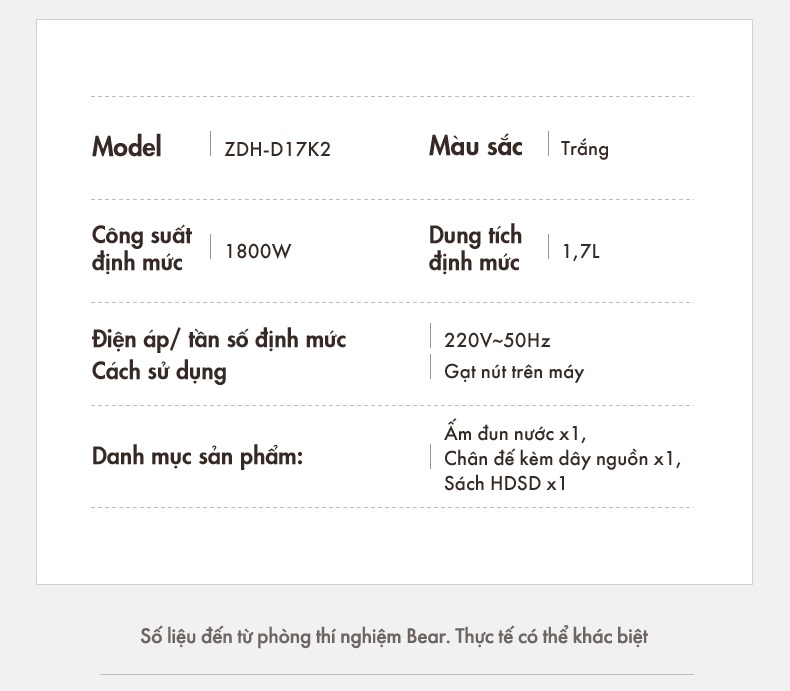
Task: Select the 220V~50Hz voltage value
Action: point(497,340)
